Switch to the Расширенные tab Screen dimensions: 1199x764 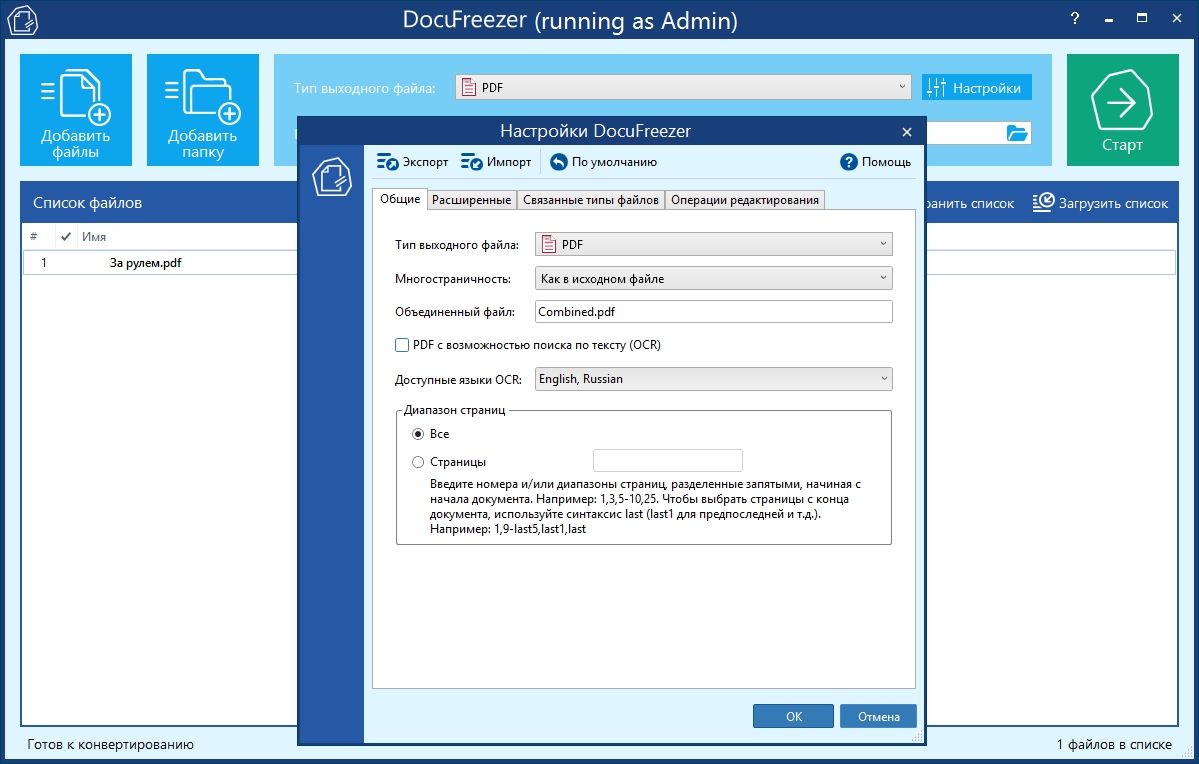pos(472,200)
